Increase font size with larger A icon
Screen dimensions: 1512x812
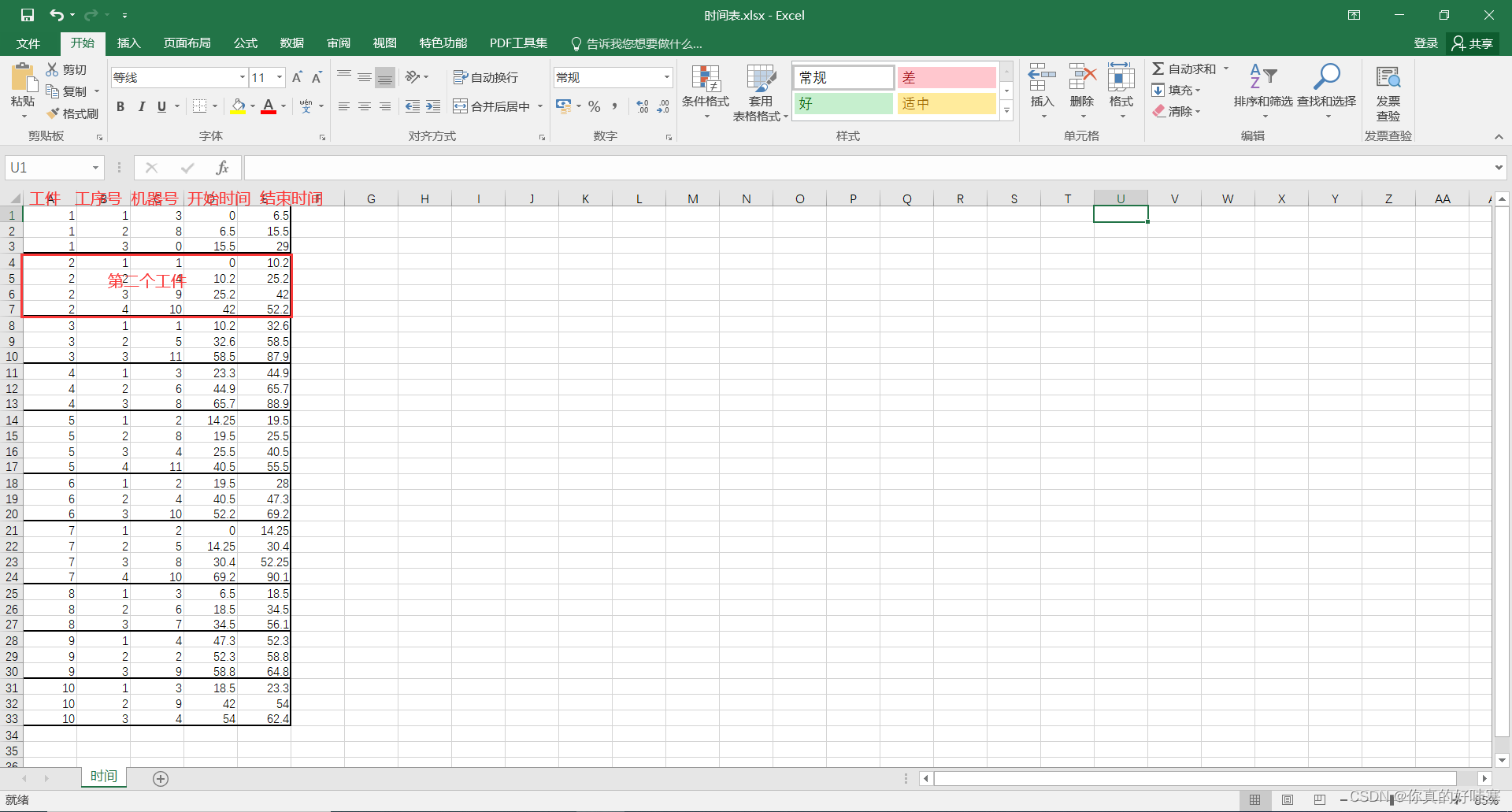[x=298, y=77]
